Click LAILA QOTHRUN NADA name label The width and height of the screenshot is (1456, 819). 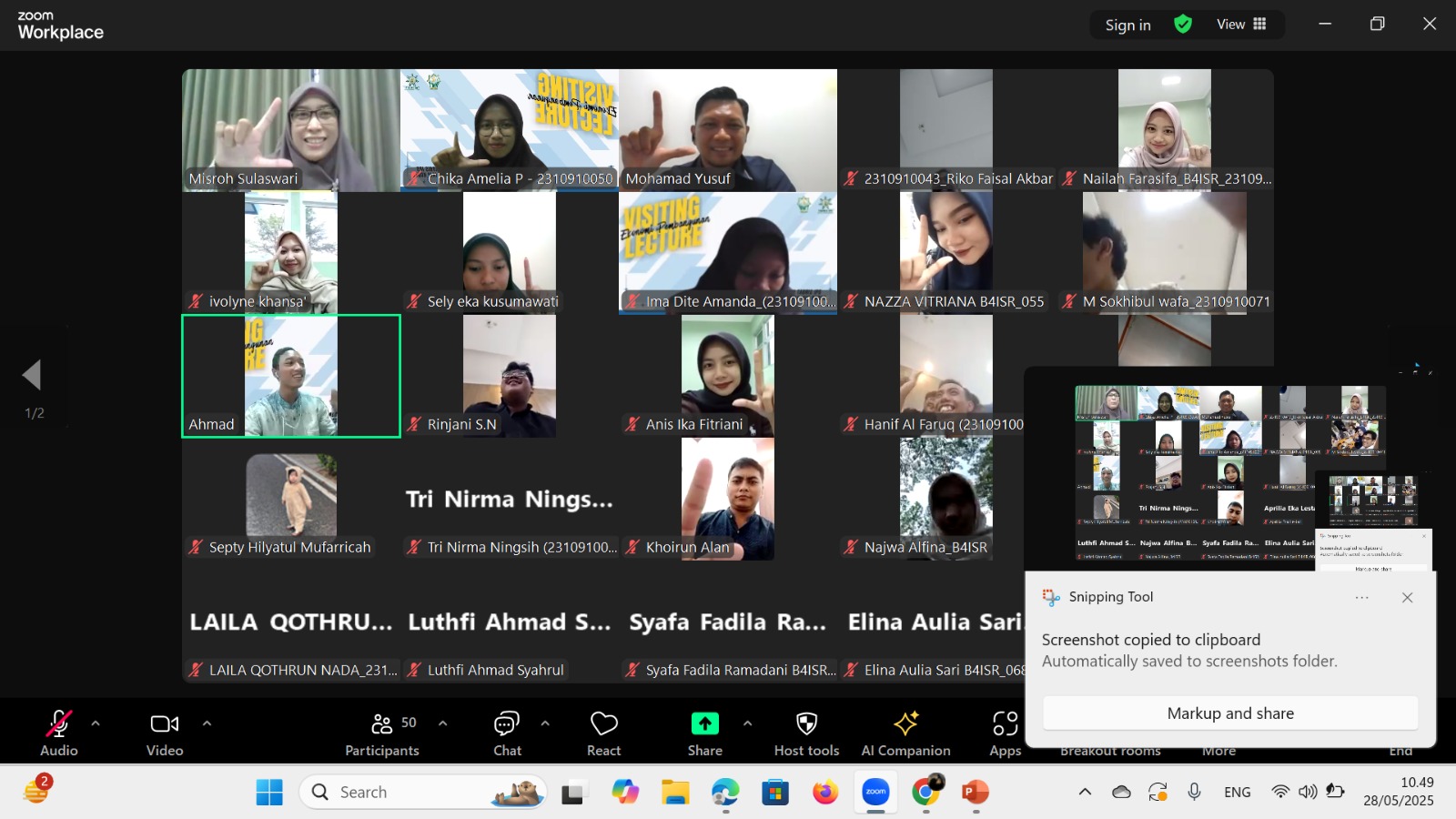coord(302,670)
